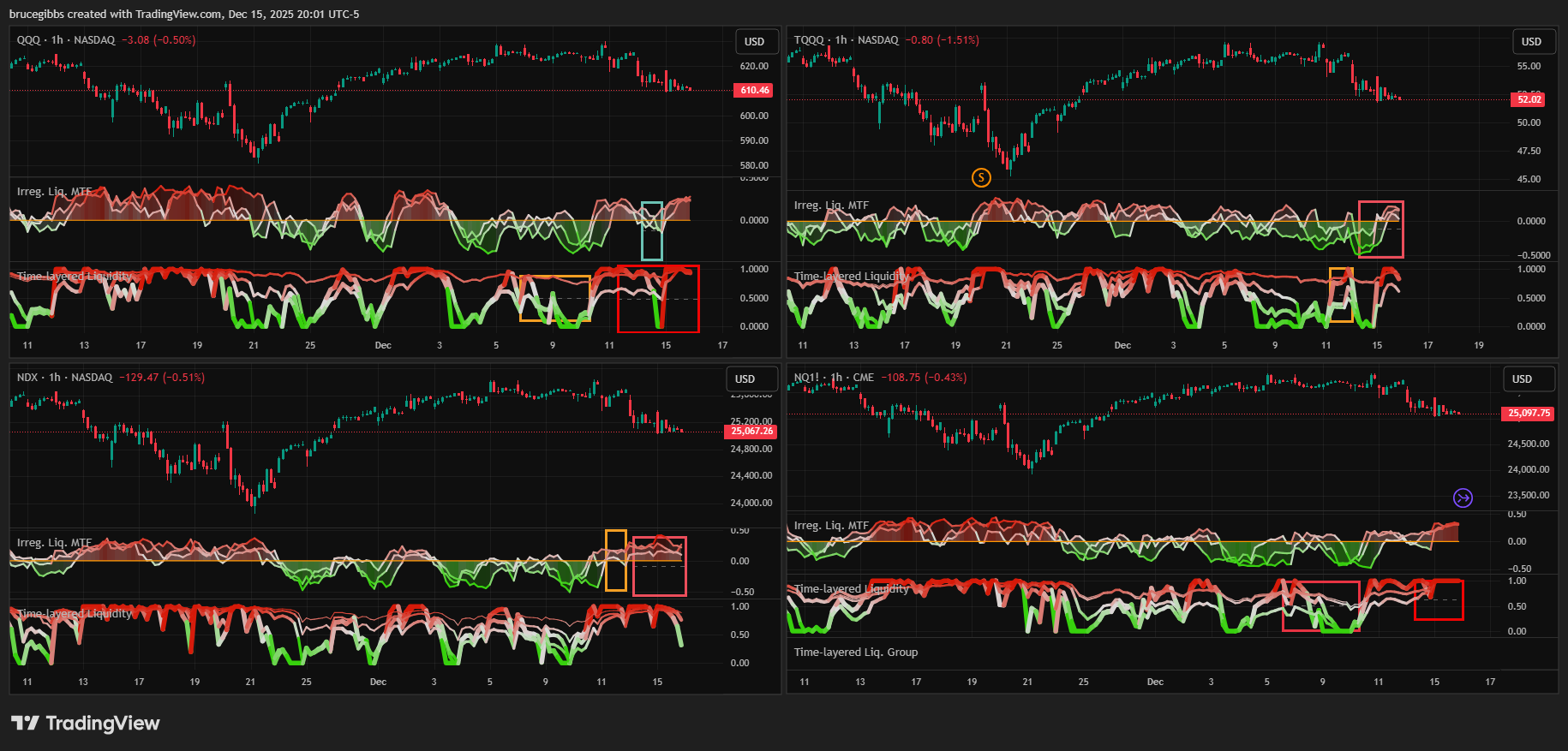Image resolution: width=1568 pixels, height=751 pixels.
Task: Select the TQQQ 1h NASDAQ symbol title
Action: 846,40
